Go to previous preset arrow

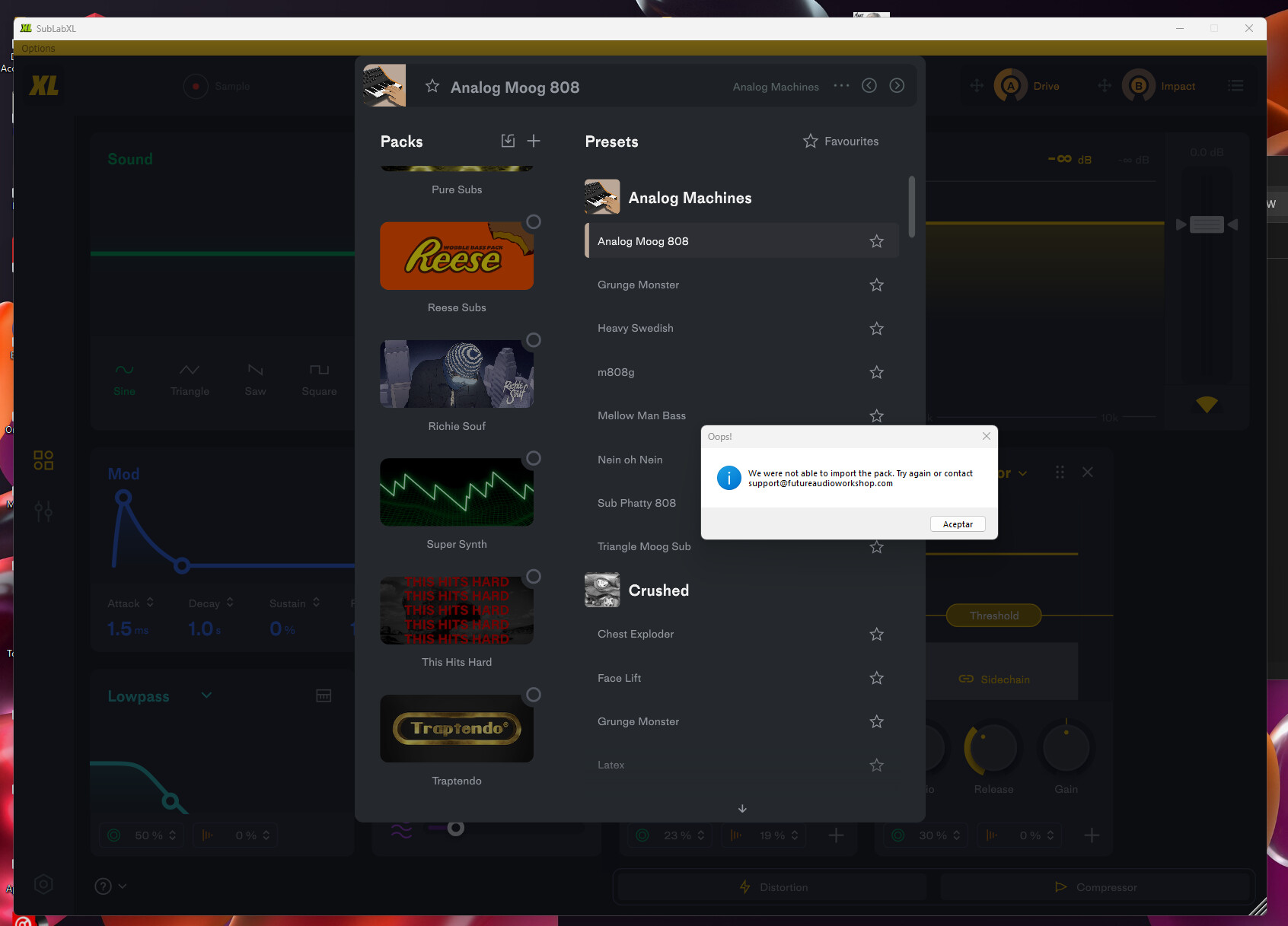pos(869,85)
